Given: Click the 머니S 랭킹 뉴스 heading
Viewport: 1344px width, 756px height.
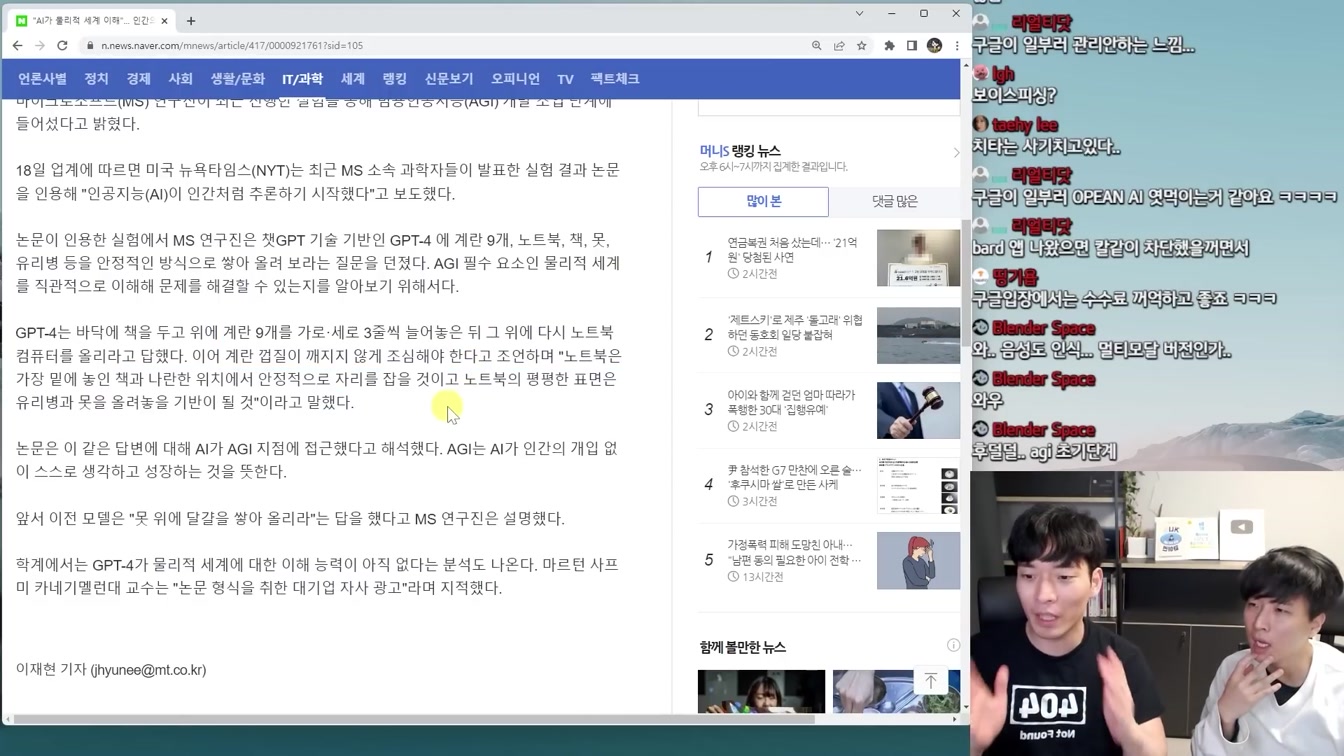Looking at the screenshot, I should pyautogui.click(x=740, y=151).
